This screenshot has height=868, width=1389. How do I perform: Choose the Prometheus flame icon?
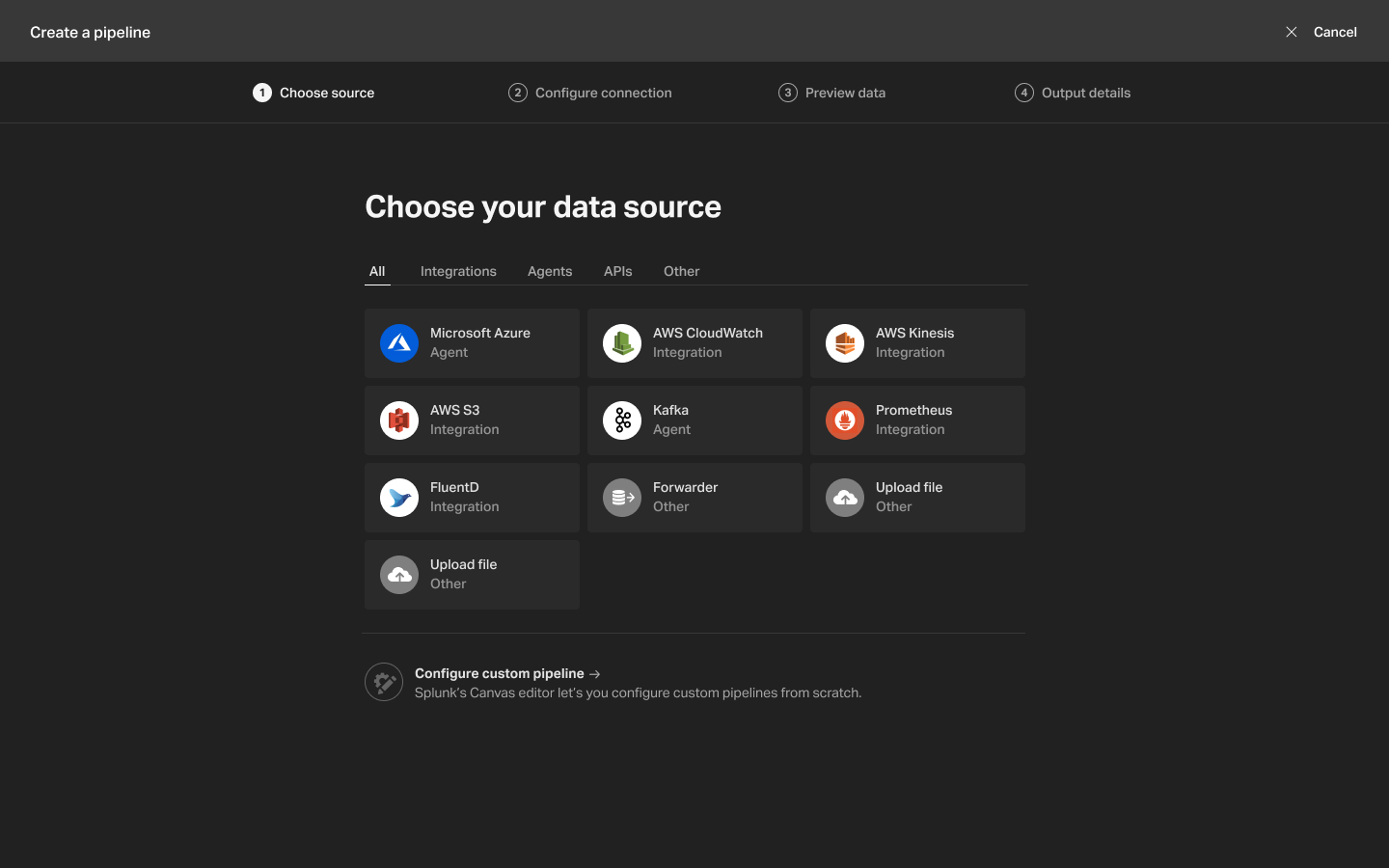[845, 420]
